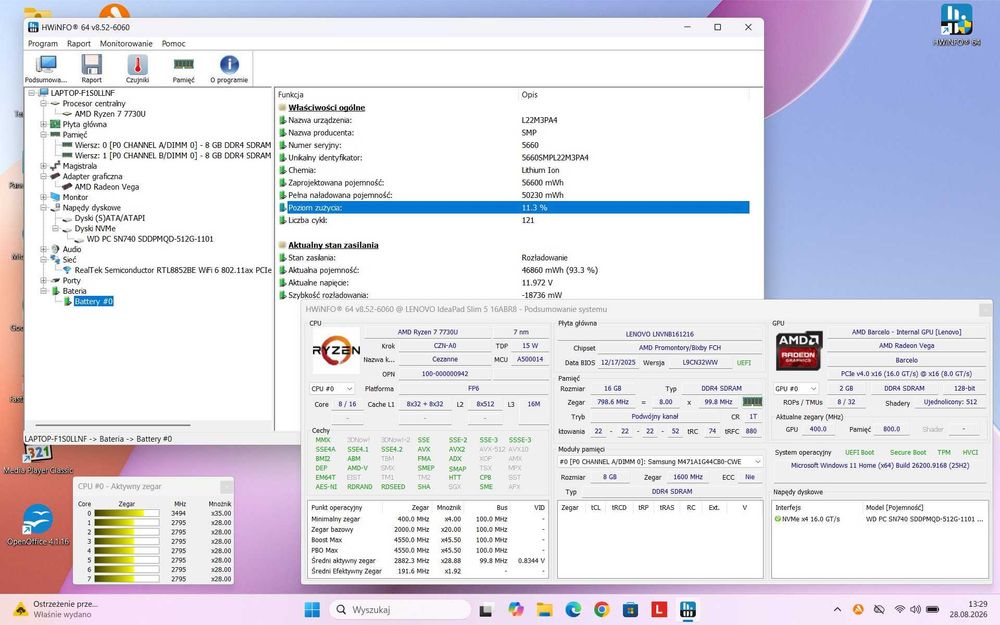Collapse the LAPTOP-F1S0LLNF root node
The width and height of the screenshot is (1000, 625).
coord(31,93)
